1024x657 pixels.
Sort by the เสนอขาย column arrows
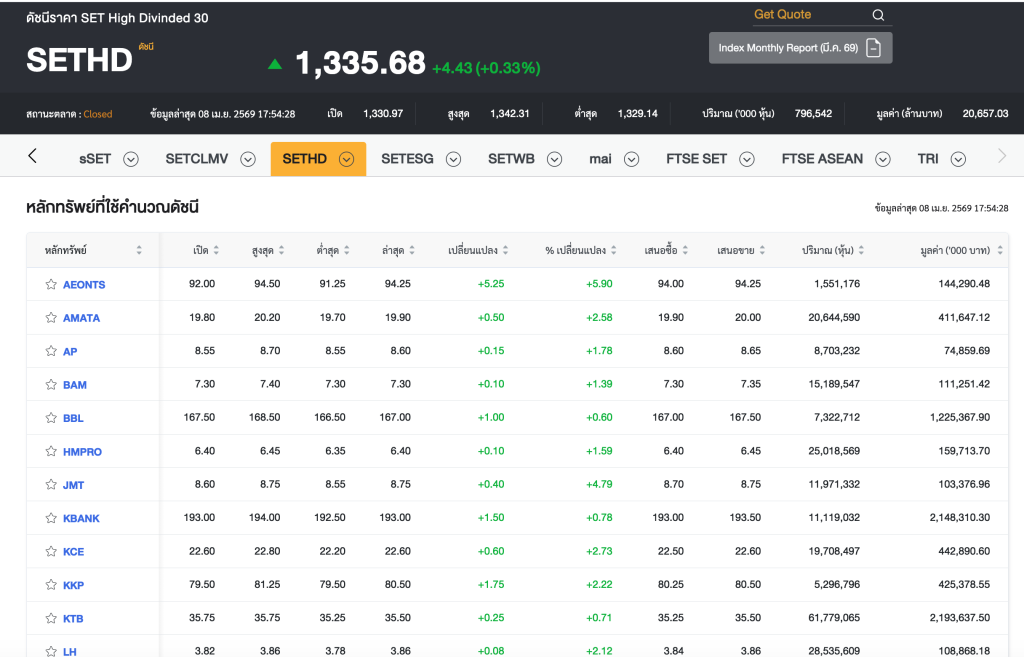click(x=762, y=250)
